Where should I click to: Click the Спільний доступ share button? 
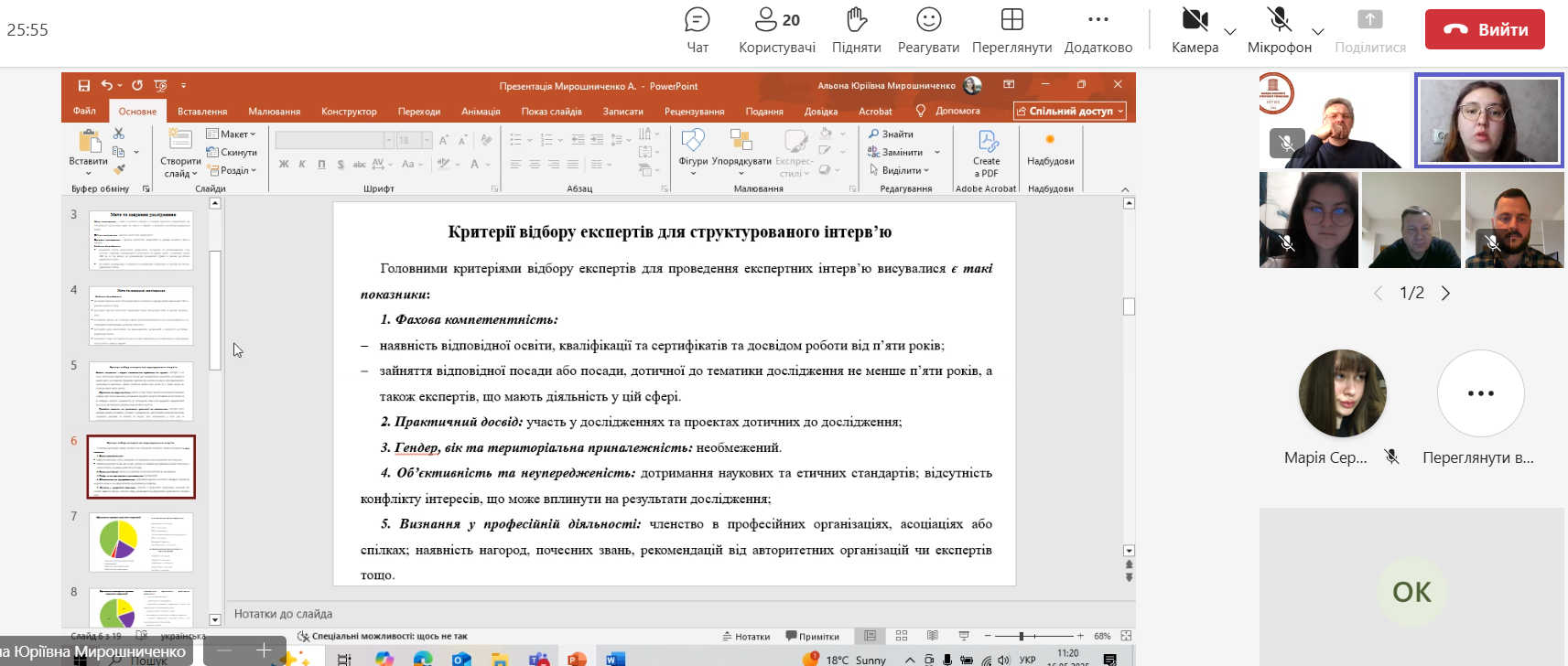1070,111
